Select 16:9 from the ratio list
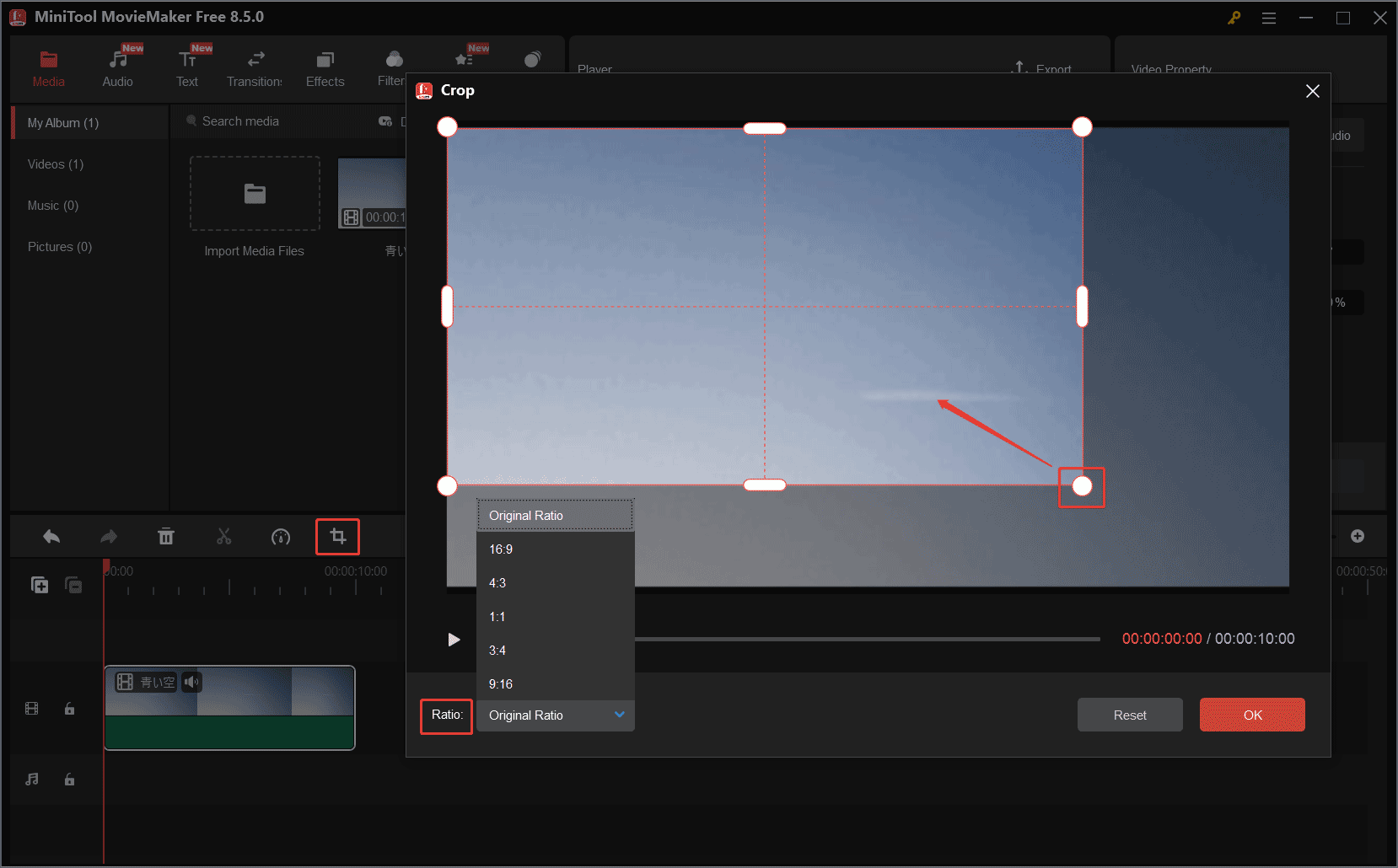 click(501, 549)
